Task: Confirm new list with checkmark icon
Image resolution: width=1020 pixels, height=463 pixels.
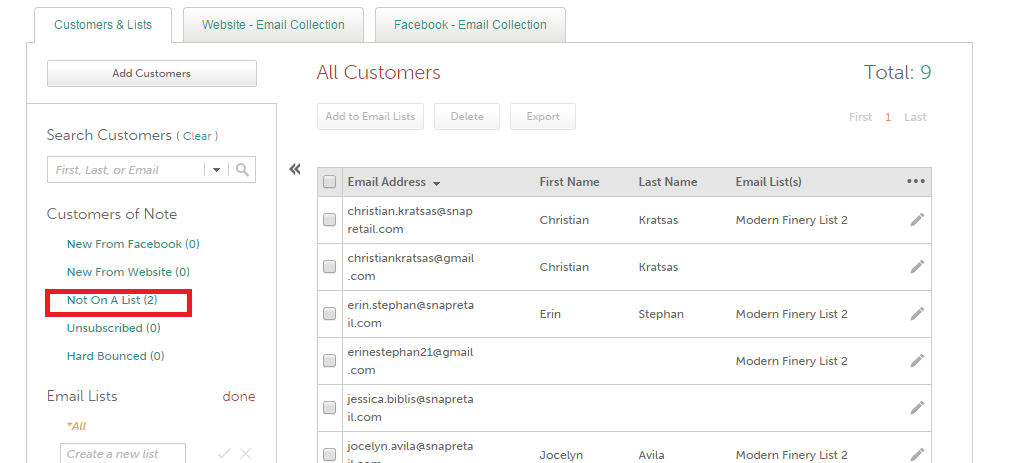Action: (224, 454)
